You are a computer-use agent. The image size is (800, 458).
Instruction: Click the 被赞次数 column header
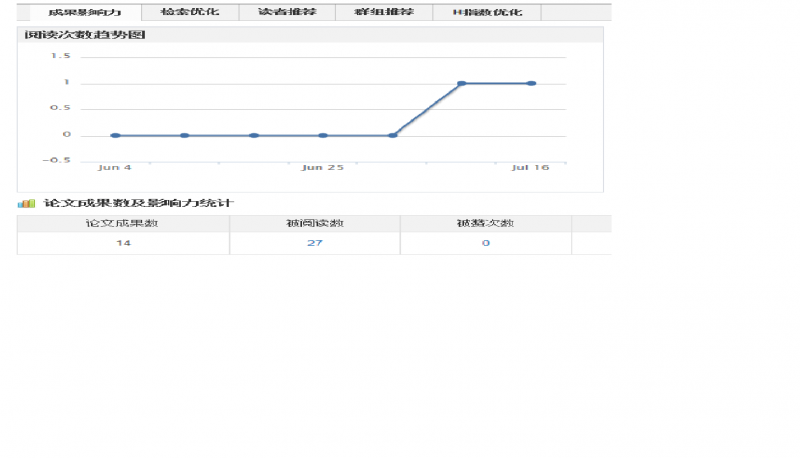click(x=486, y=223)
